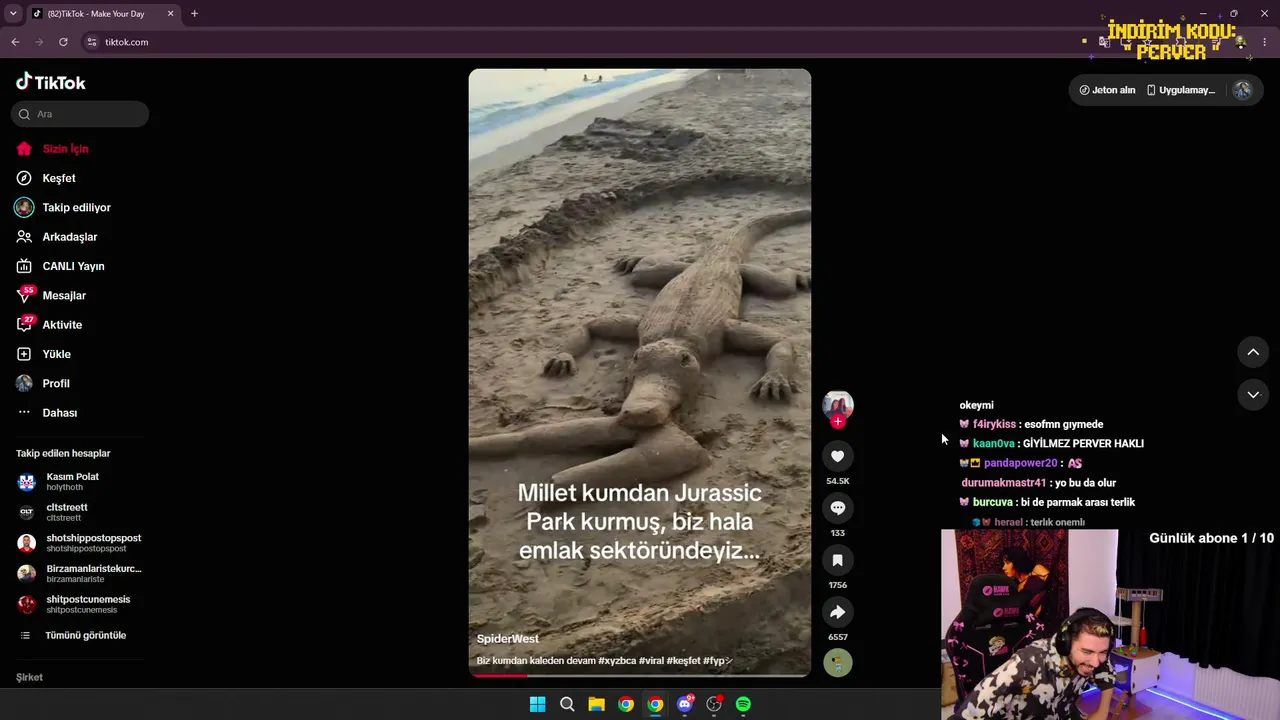Viewport: 1280px width, 720px height.
Task: Open shotshippostopspost account
Action: coord(79,543)
